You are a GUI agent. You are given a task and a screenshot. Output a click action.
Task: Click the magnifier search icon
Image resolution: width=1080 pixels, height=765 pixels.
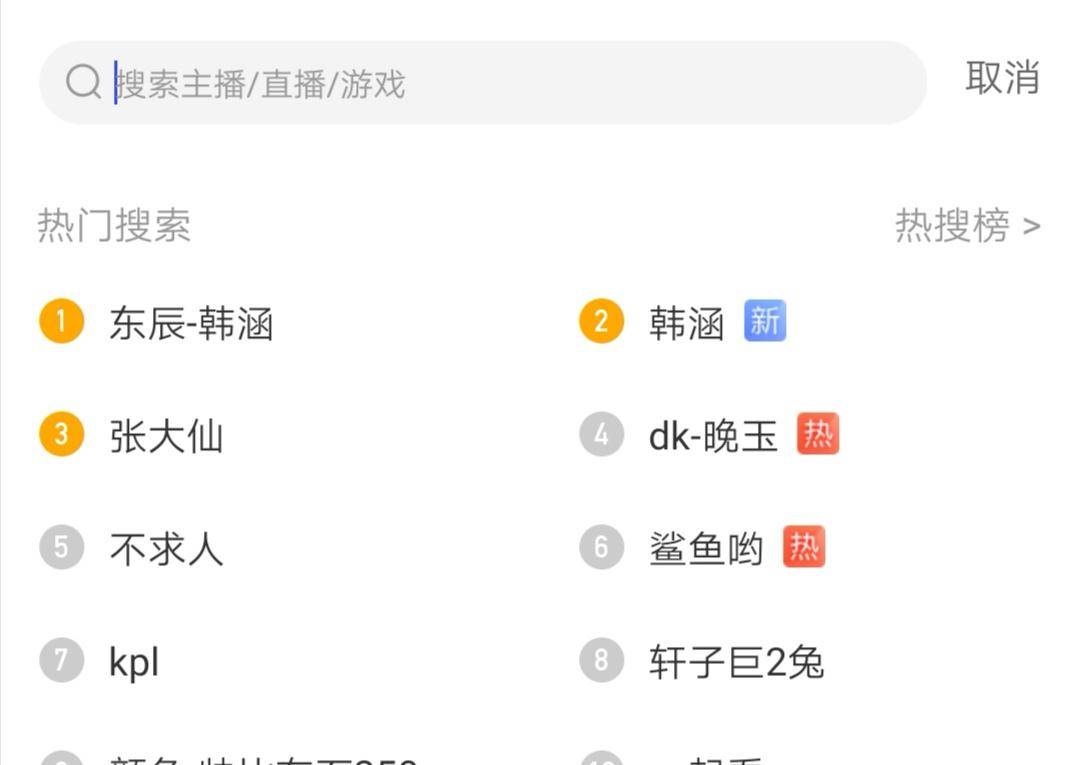[83, 83]
